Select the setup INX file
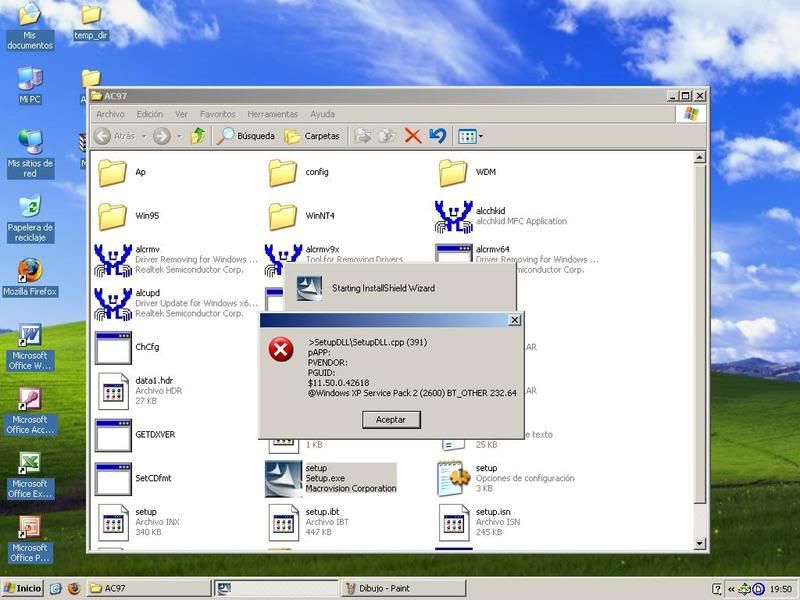The image size is (800, 600). pyautogui.click(x=139, y=522)
